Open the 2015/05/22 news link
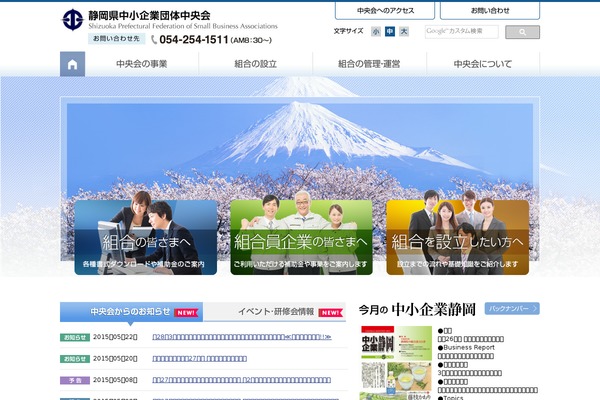Screen dimensions: 600x400 [x=242, y=337]
